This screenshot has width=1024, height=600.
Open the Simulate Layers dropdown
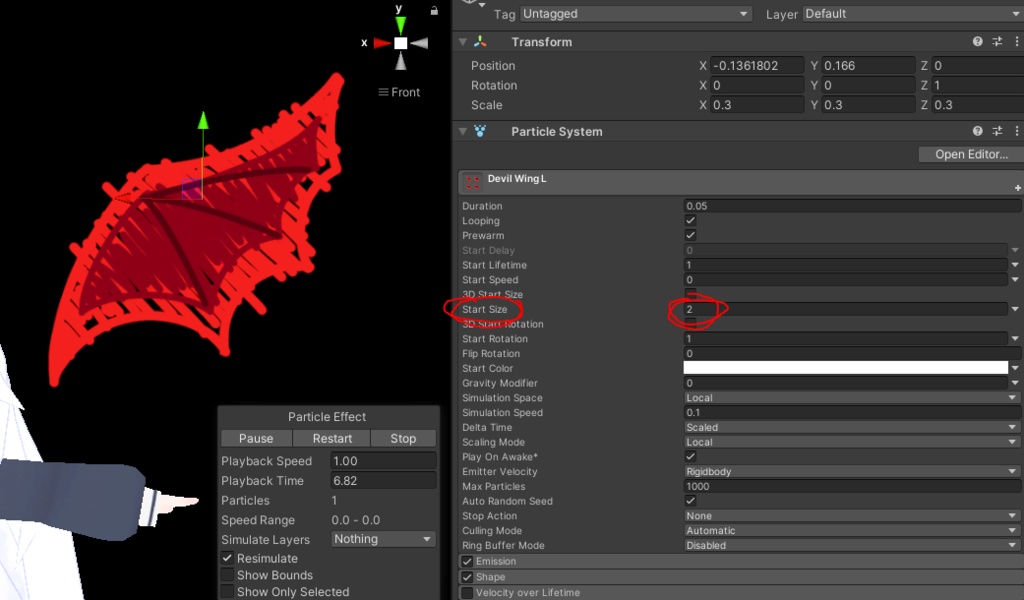tap(383, 538)
